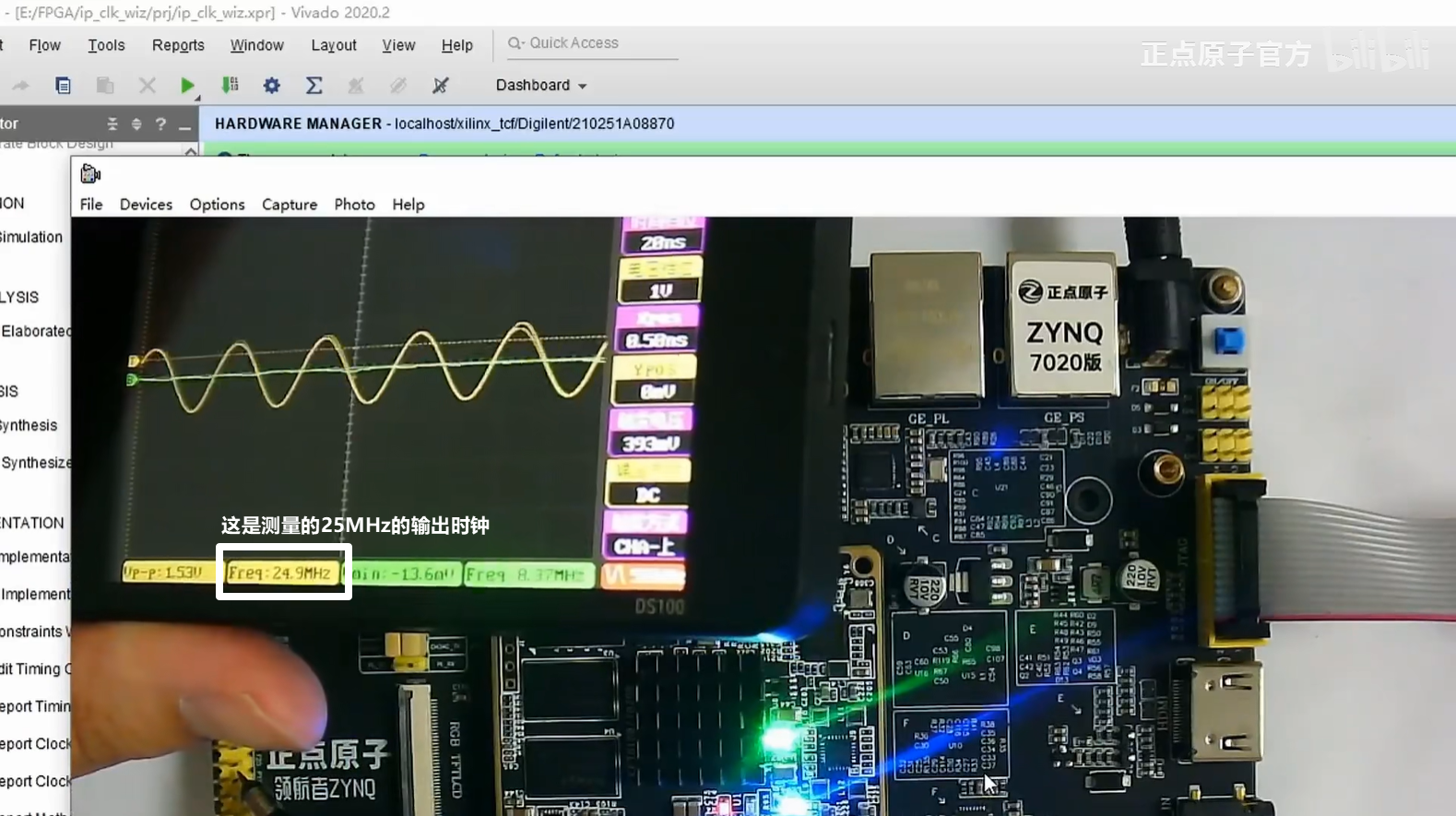Screen dimensions: 1456x816
Task: Open the Vivado Help menu
Action: 456,45
